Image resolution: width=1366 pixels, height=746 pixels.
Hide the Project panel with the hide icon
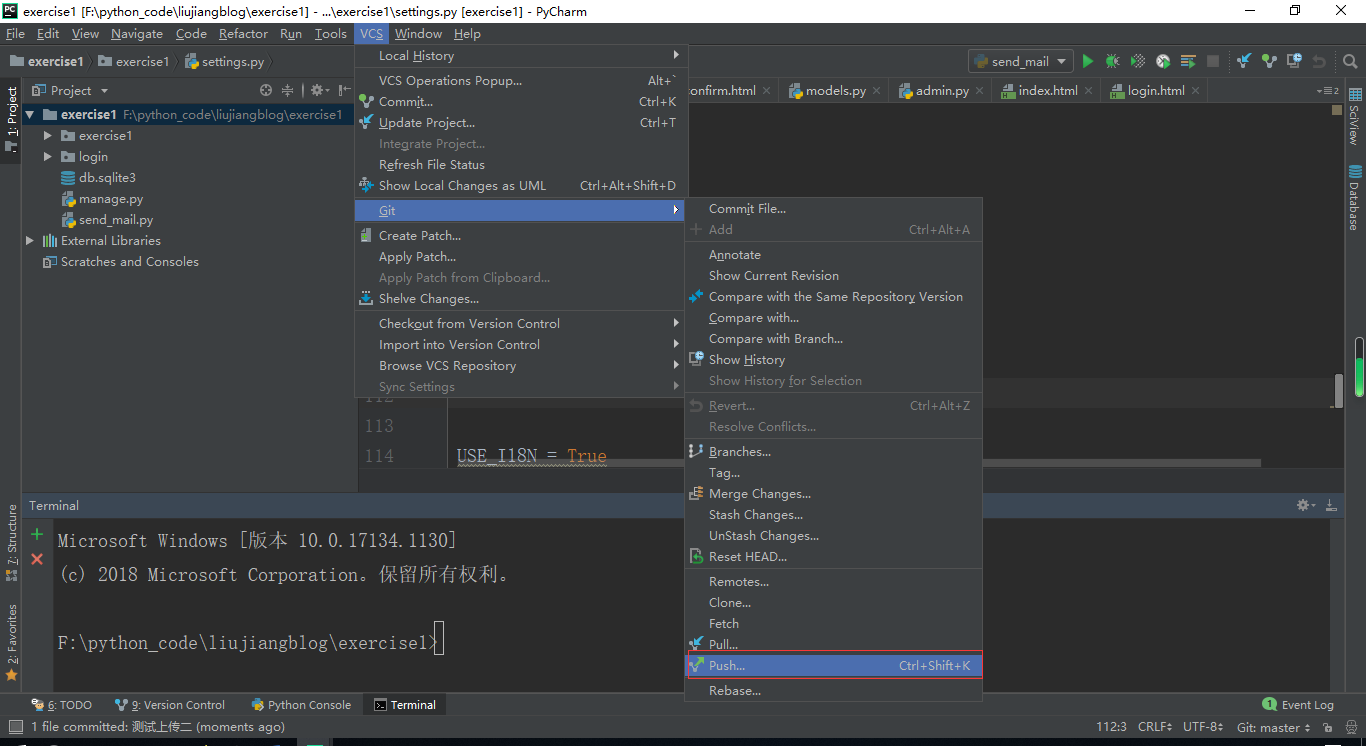tap(344, 90)
